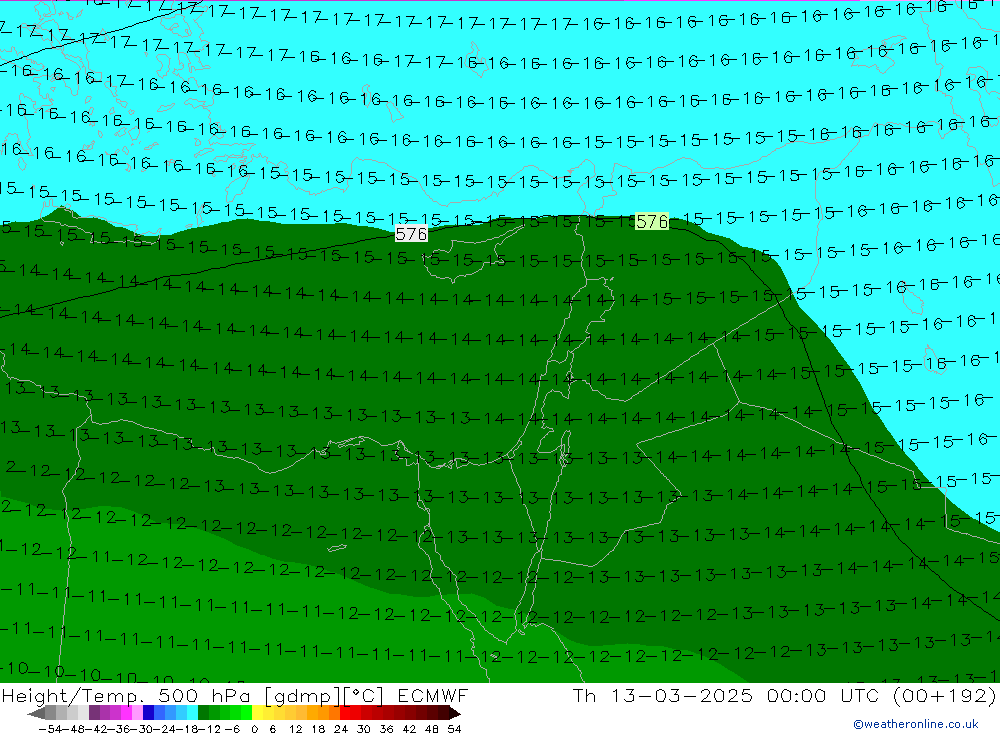Pick the bright green legend swatch
The width and height of the screenshot is (1000, 733).
tap(246, 713)
